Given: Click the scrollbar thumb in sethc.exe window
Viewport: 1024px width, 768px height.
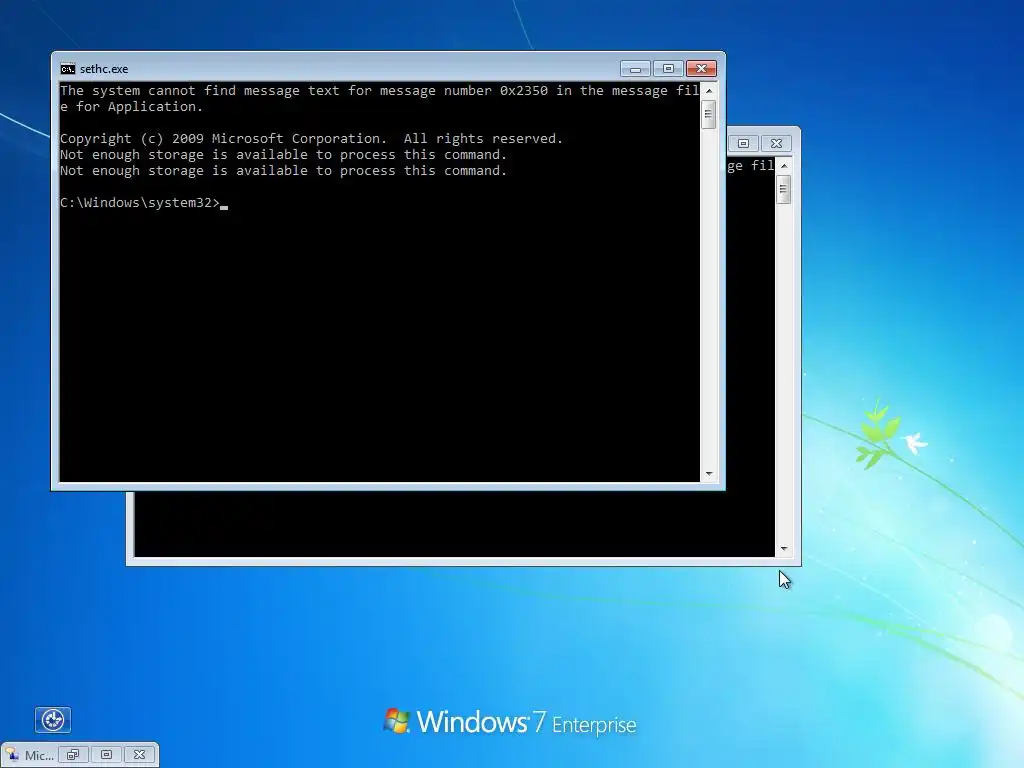Looking at the screenshot, I should (709, 114).
